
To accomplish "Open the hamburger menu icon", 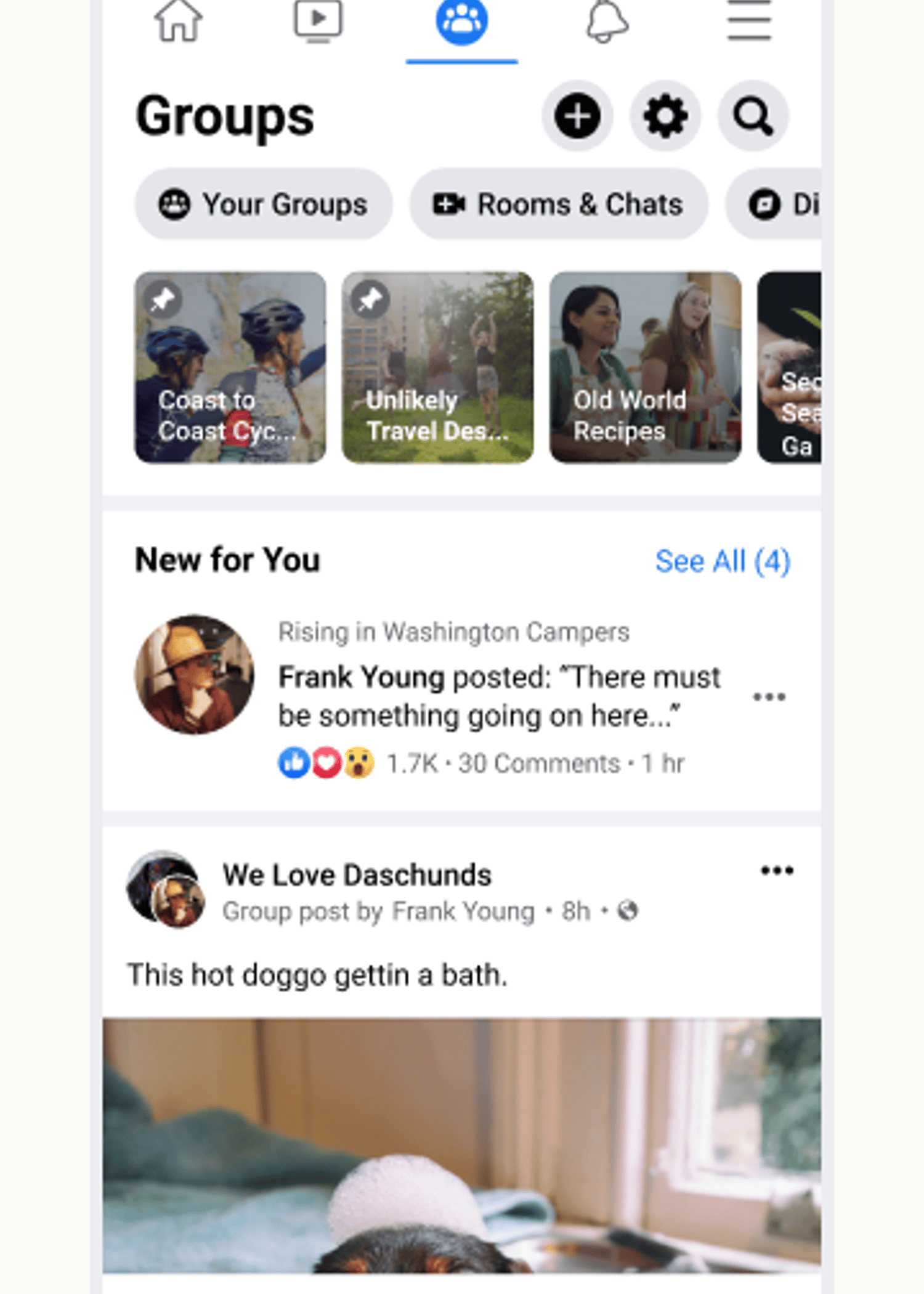I will [x=749, y=21].
